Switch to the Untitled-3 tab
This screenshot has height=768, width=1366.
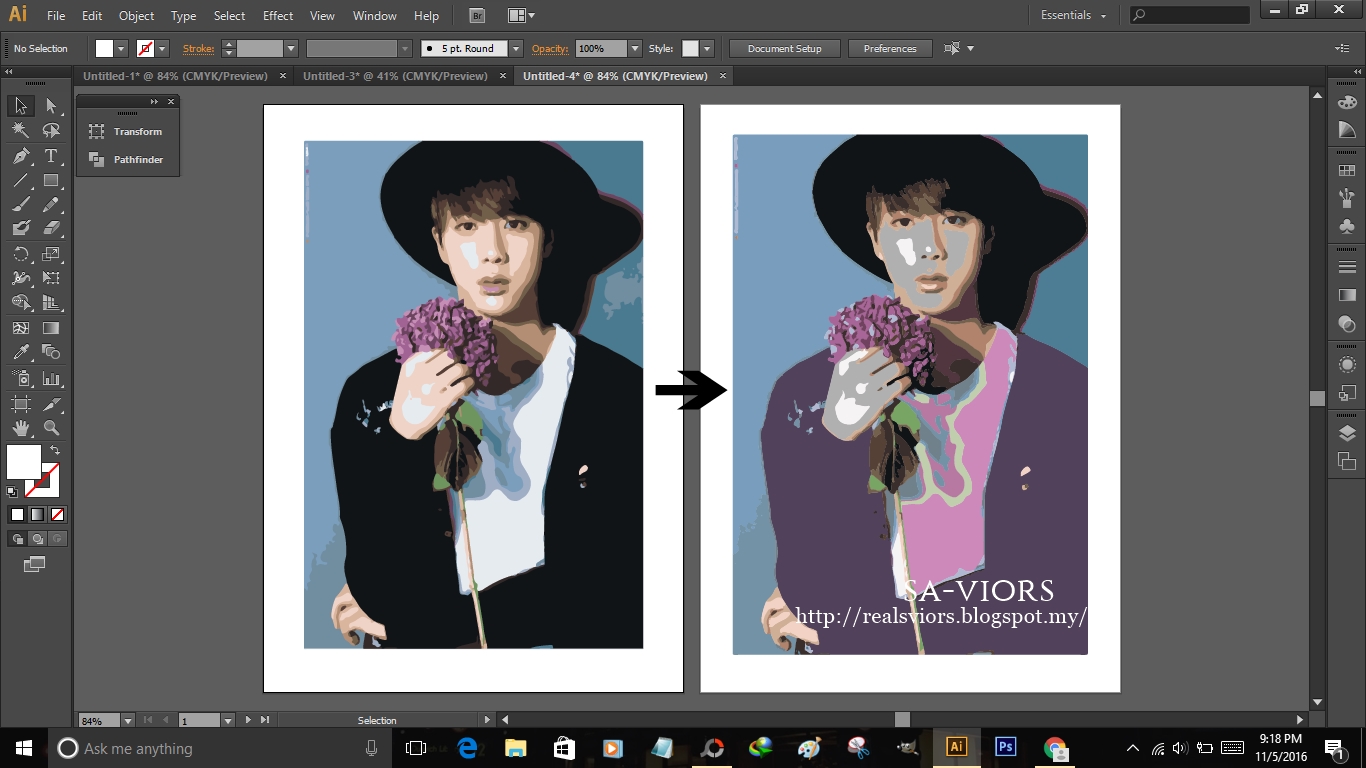tap(395, 76)
